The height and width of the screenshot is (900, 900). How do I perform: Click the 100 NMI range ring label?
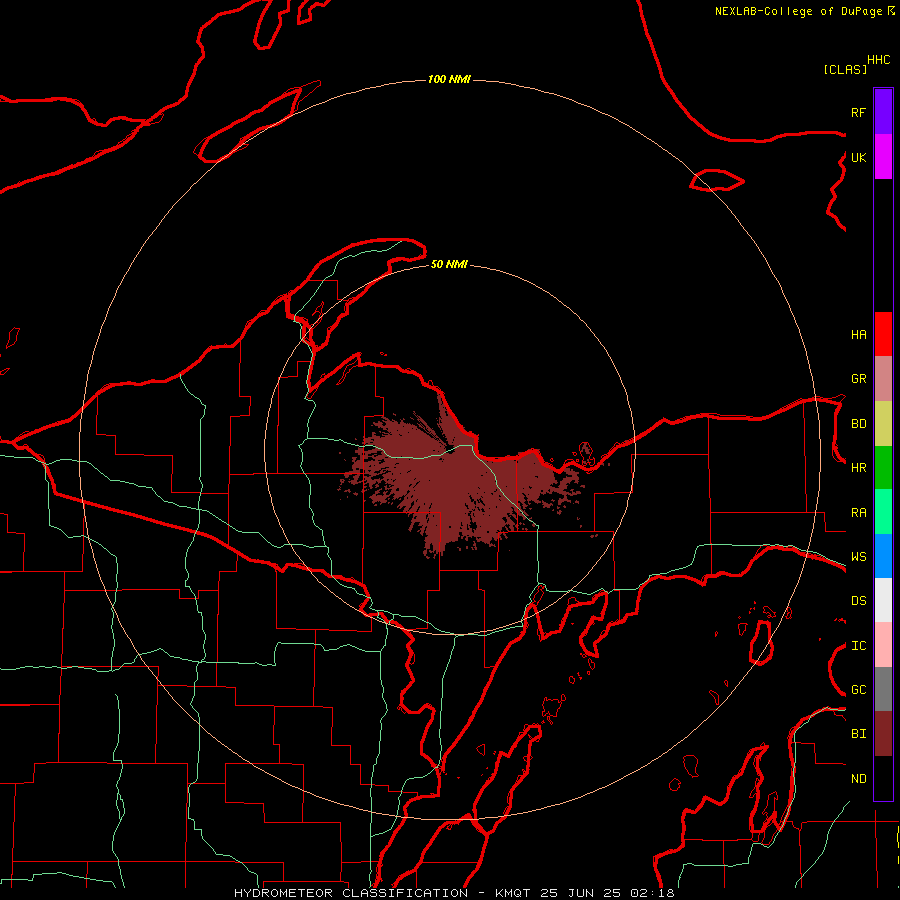[x=449, y=79]
